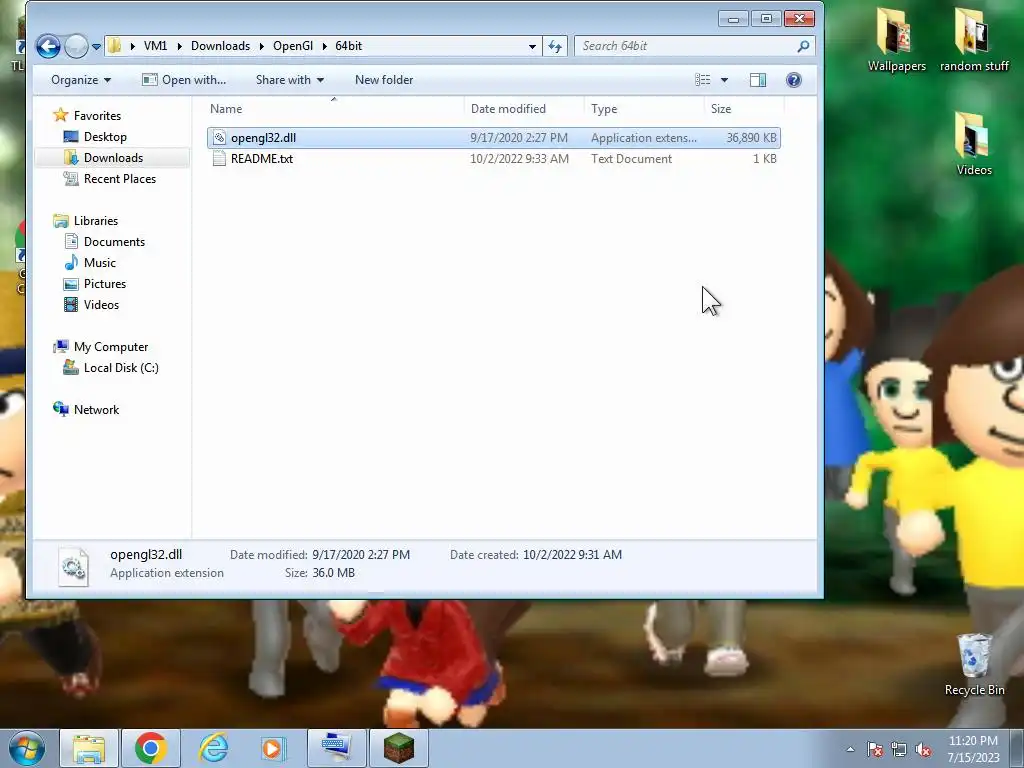
Task: Select Favorites in navigation pane
Action: coord(97,116)
